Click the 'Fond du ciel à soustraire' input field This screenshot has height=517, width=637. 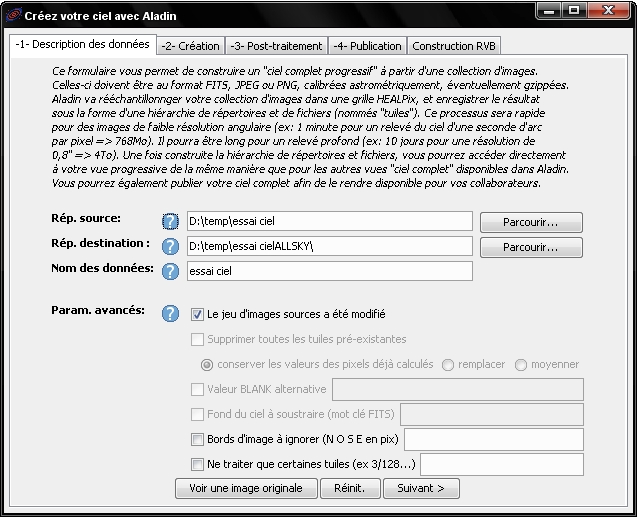click(492, 415)
